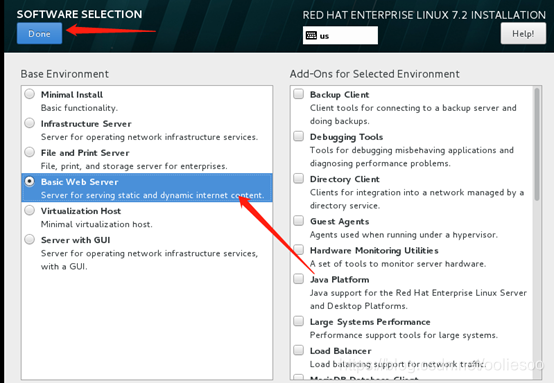Click the us keyboard layout indicator

click(x=340, y=35)
